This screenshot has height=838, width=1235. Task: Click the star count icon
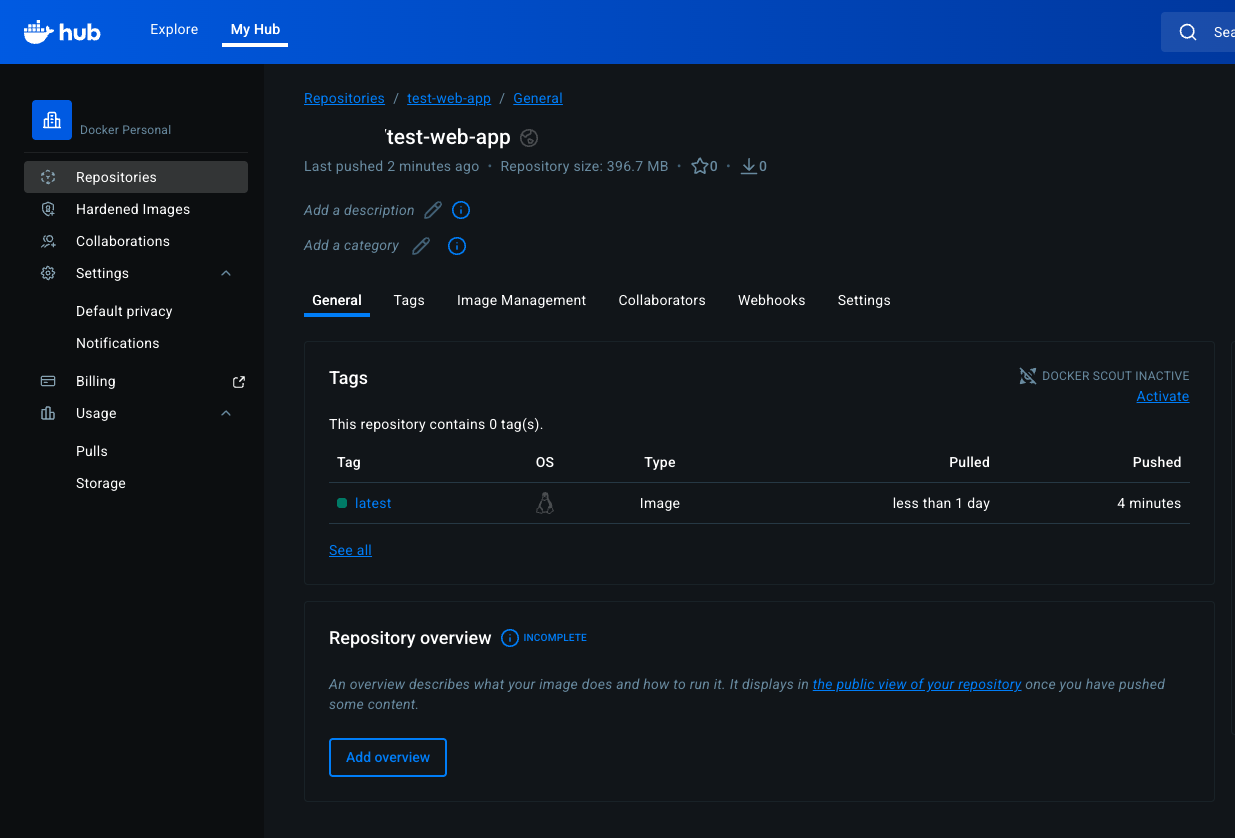(x=700, y=166)
